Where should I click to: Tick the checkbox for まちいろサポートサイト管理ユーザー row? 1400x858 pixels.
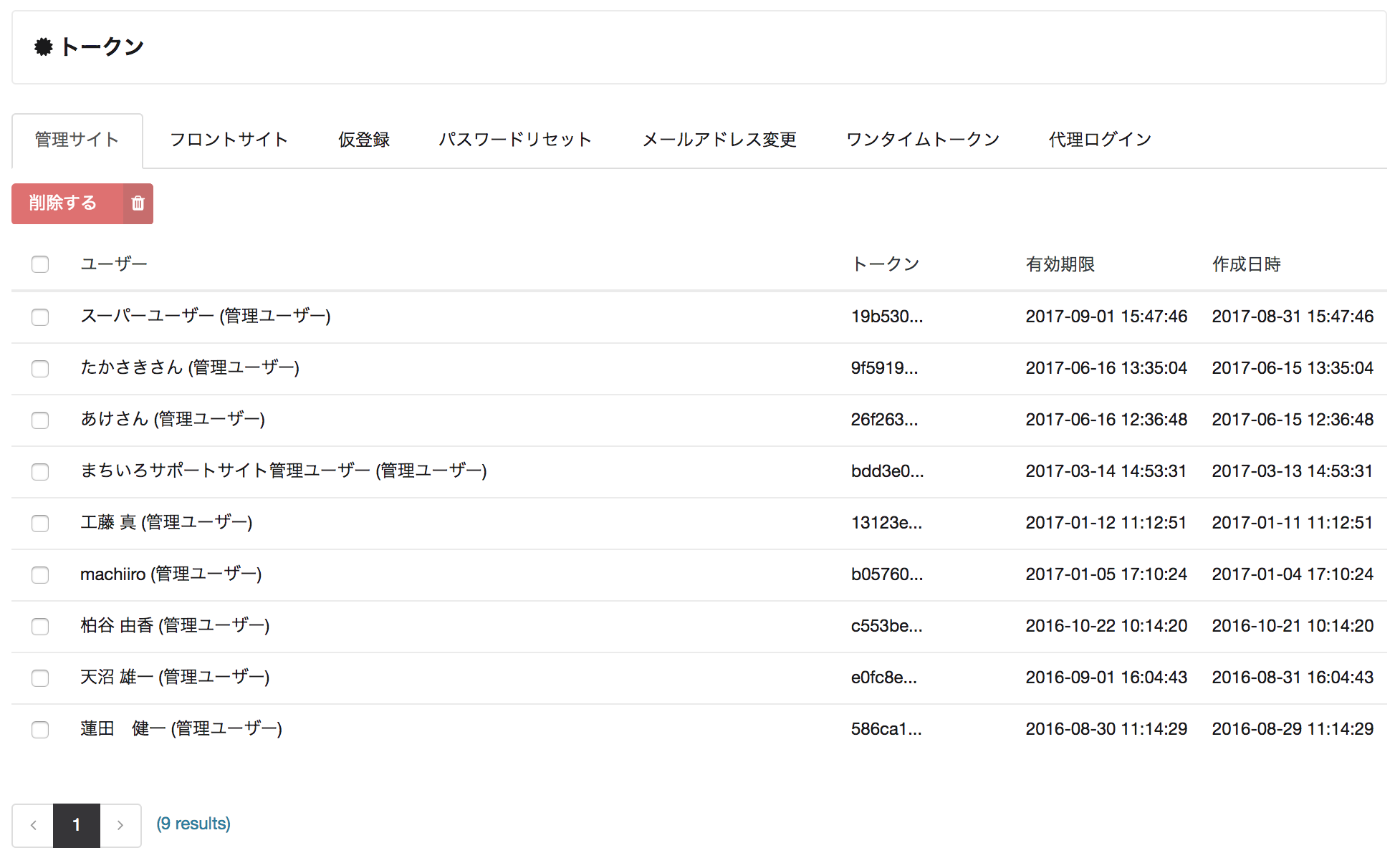40,471
